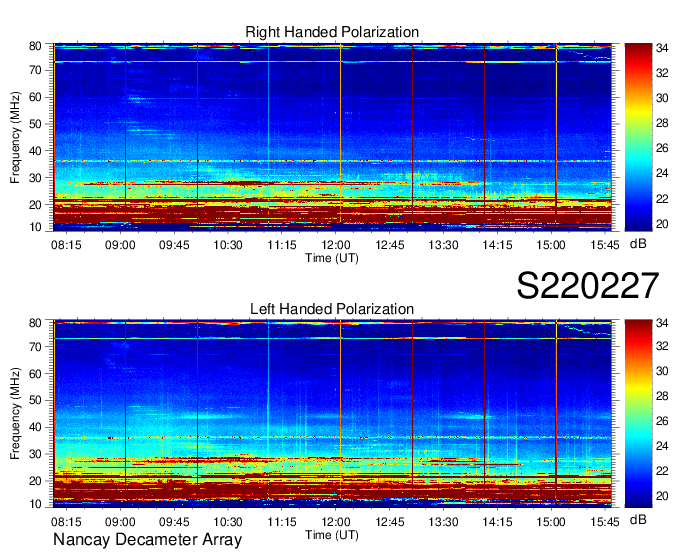Click the Right Handed Polarization spectrogram image

332,137
